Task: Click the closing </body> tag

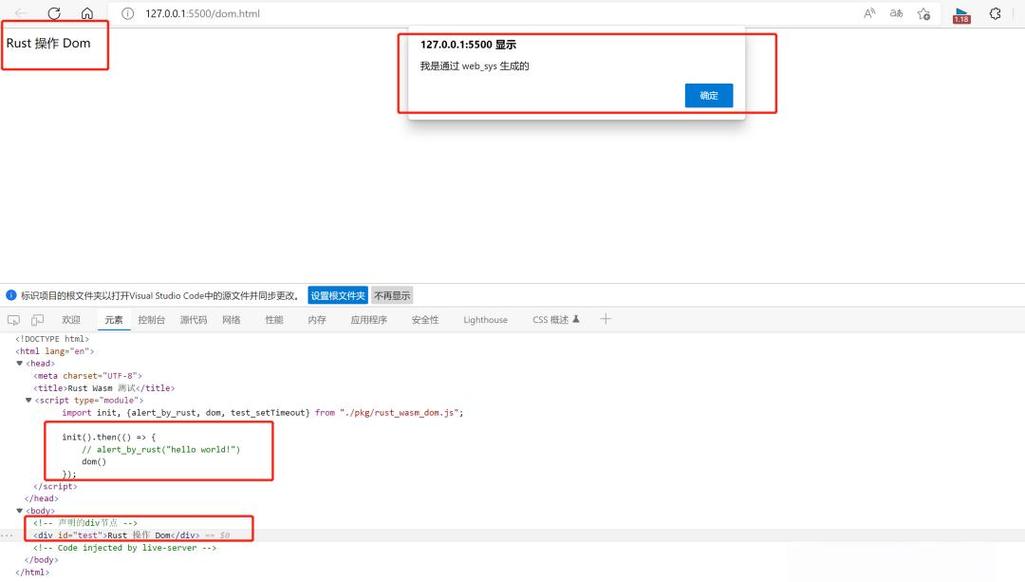Action: [x=41, y=560]
